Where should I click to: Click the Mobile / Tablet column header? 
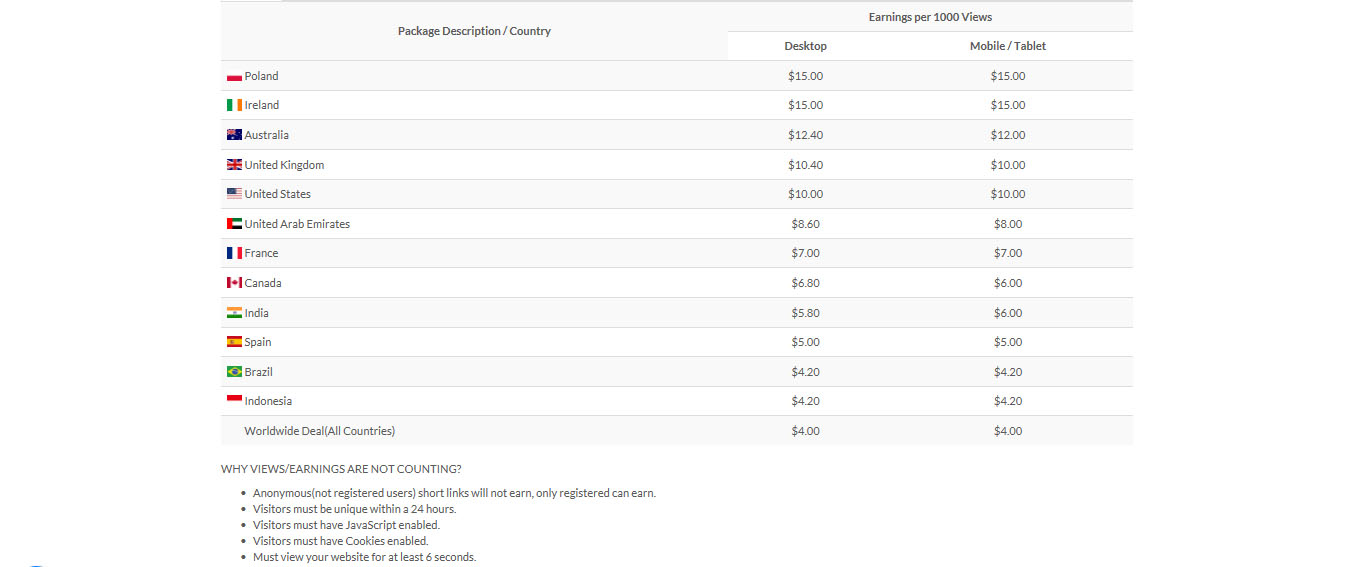[x=1008, y=46]
